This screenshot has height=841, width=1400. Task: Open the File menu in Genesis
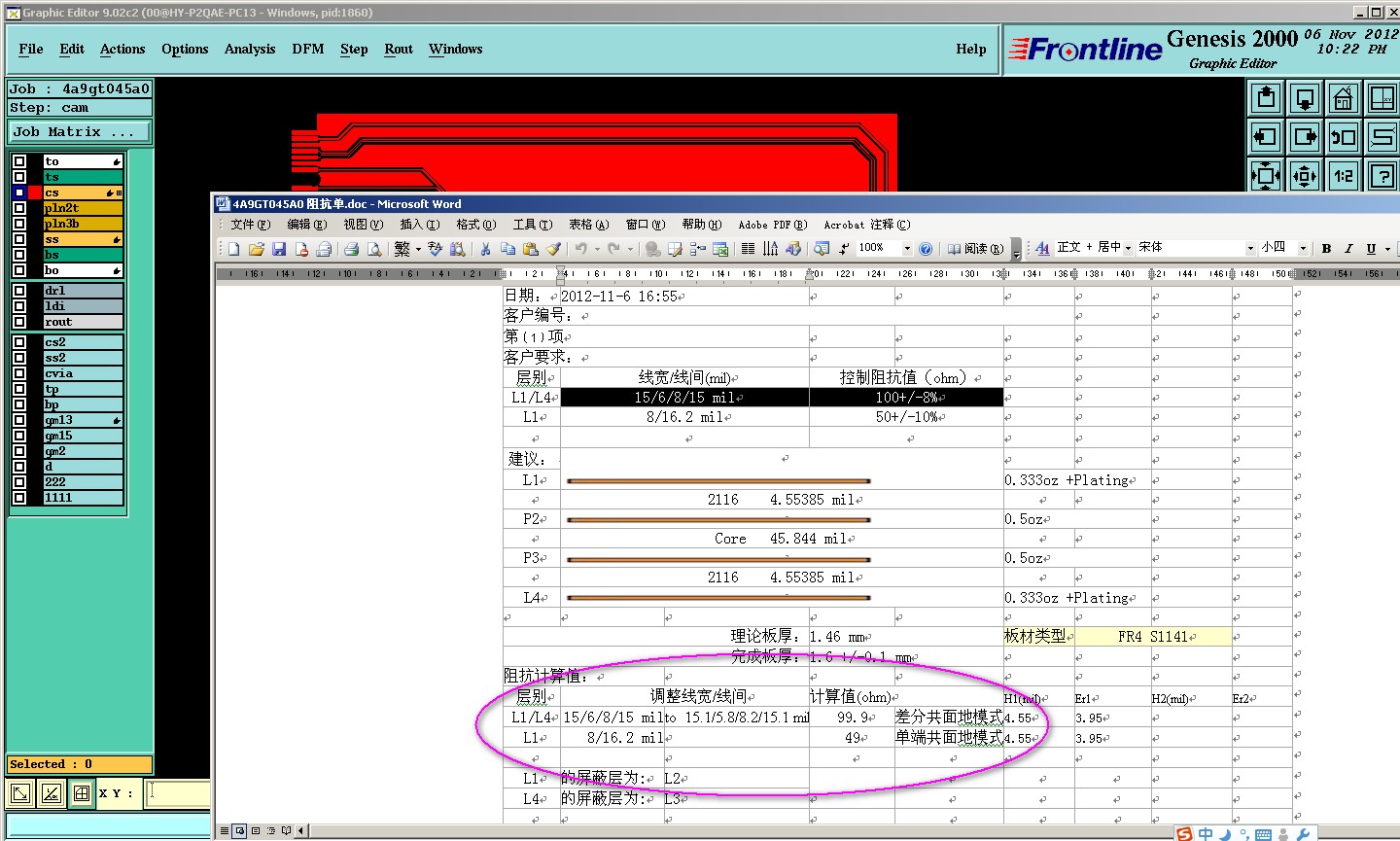(x=31, y=49)
